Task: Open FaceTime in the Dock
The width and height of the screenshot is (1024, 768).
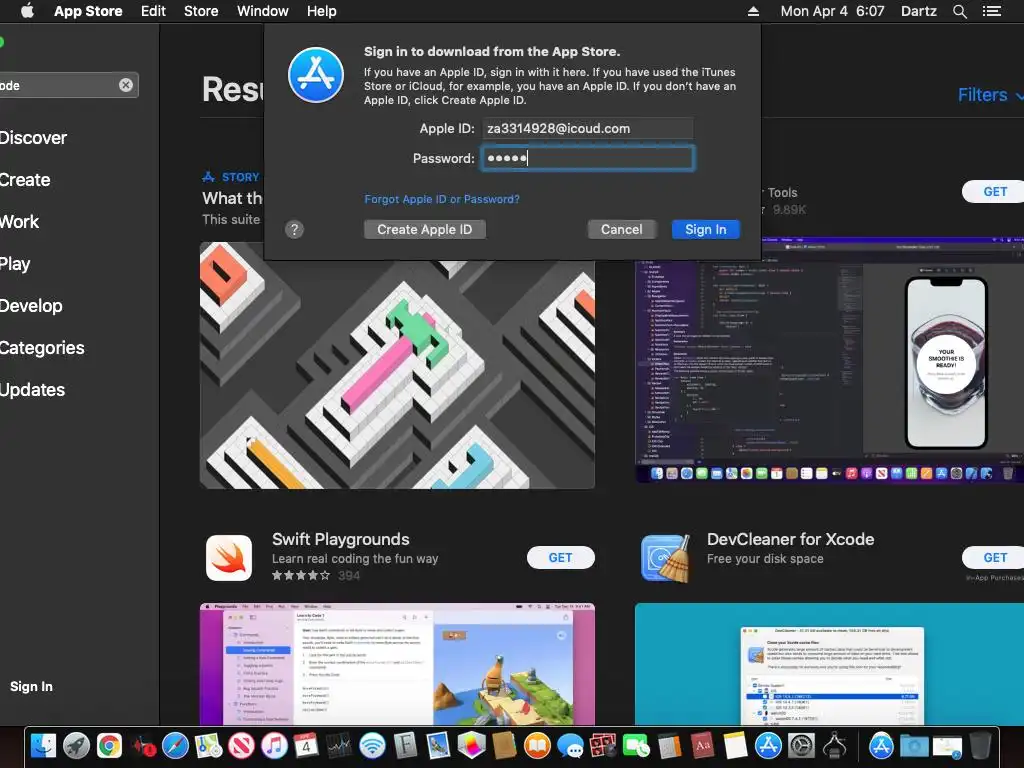Action: click(636, 745)
